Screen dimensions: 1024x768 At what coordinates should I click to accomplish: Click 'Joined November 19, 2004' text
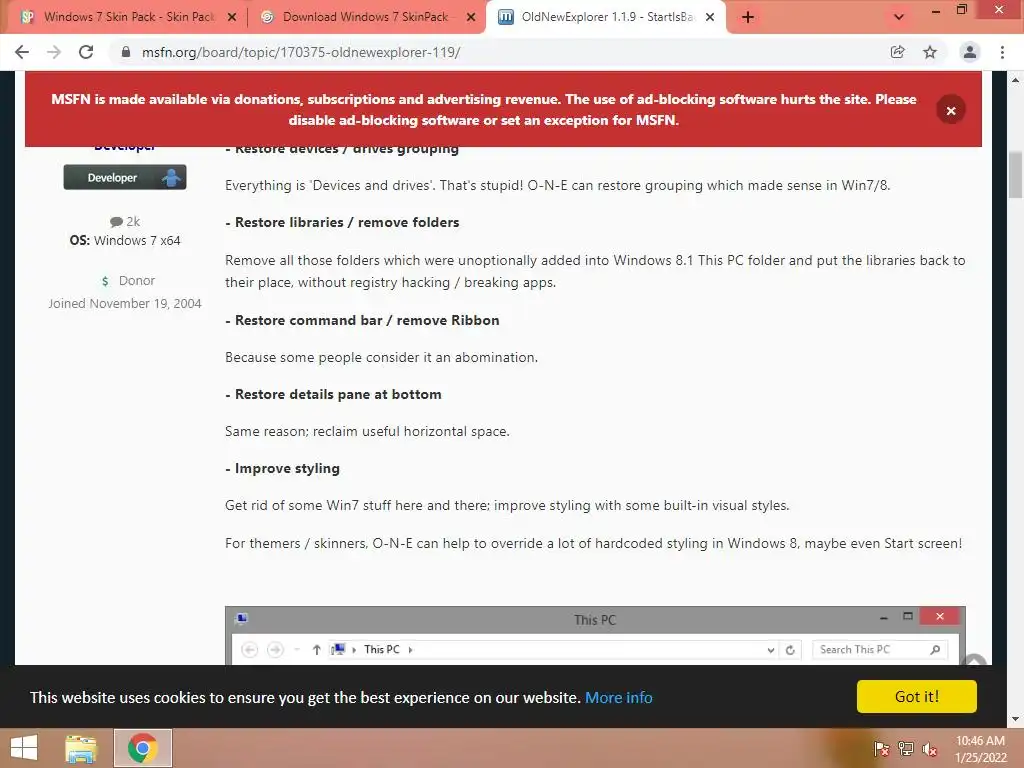click(x=125, y=304)
